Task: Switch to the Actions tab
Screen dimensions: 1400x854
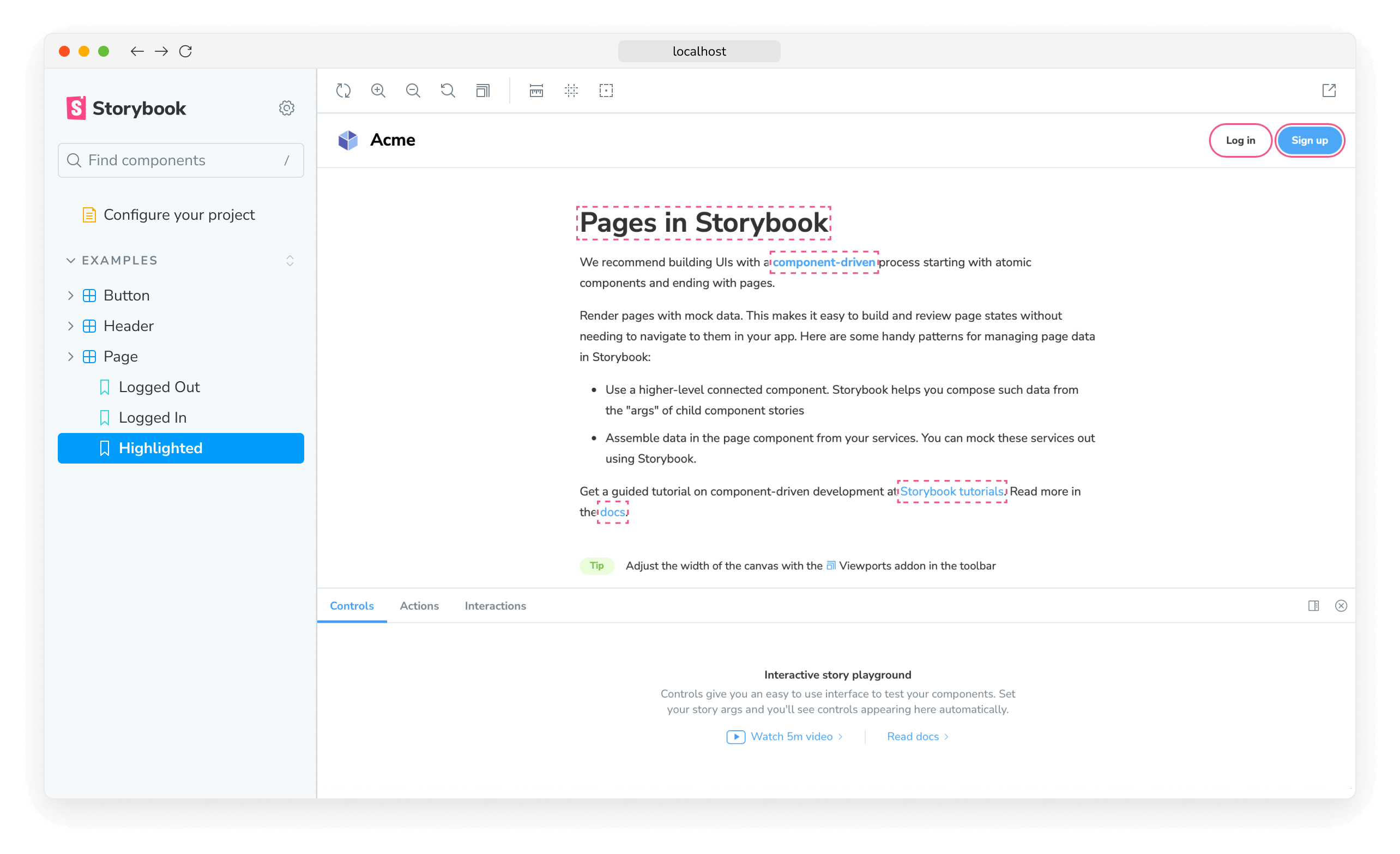Action: [419, 606]
